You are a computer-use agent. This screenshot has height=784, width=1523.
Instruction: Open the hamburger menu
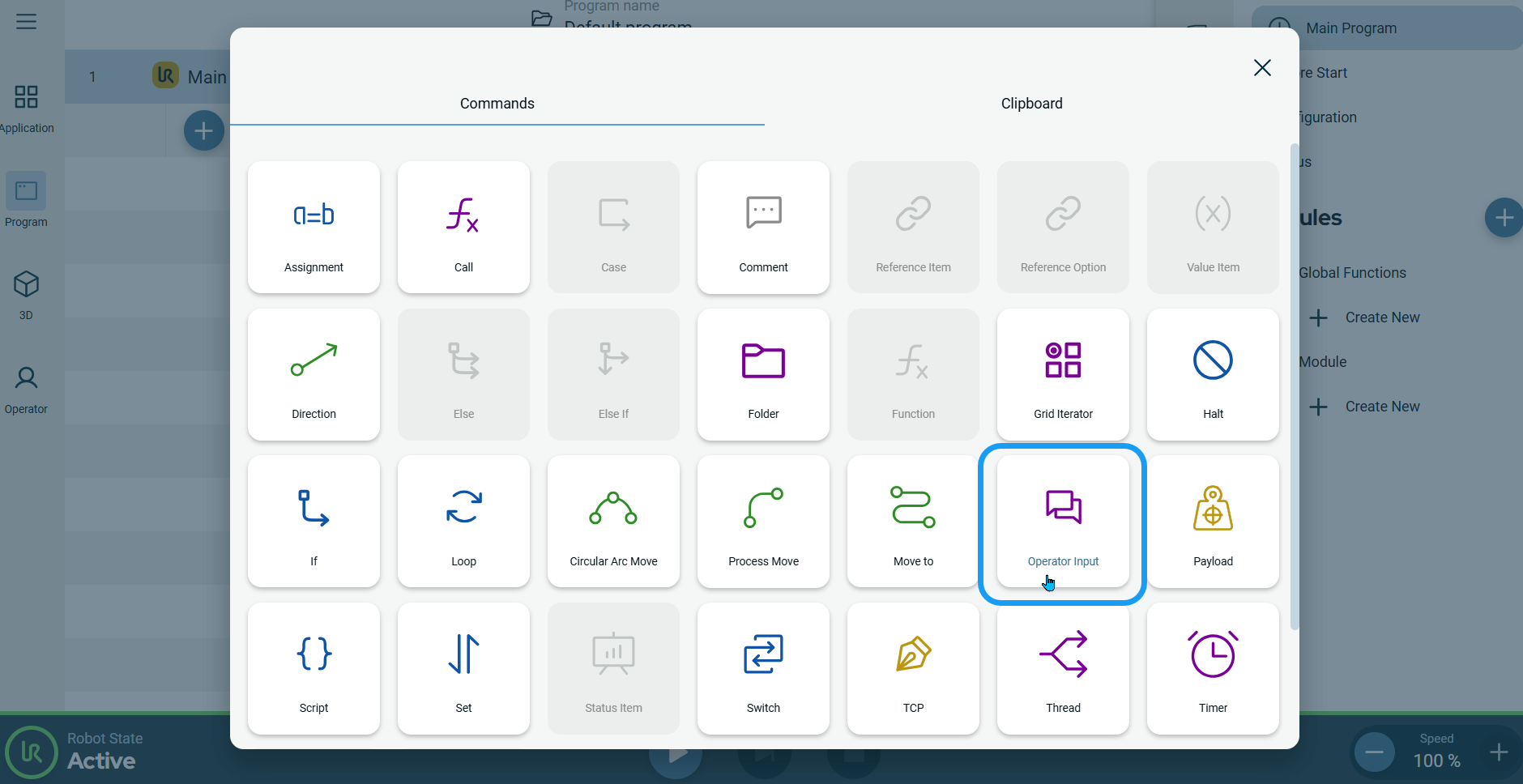[x=26, y=22]
